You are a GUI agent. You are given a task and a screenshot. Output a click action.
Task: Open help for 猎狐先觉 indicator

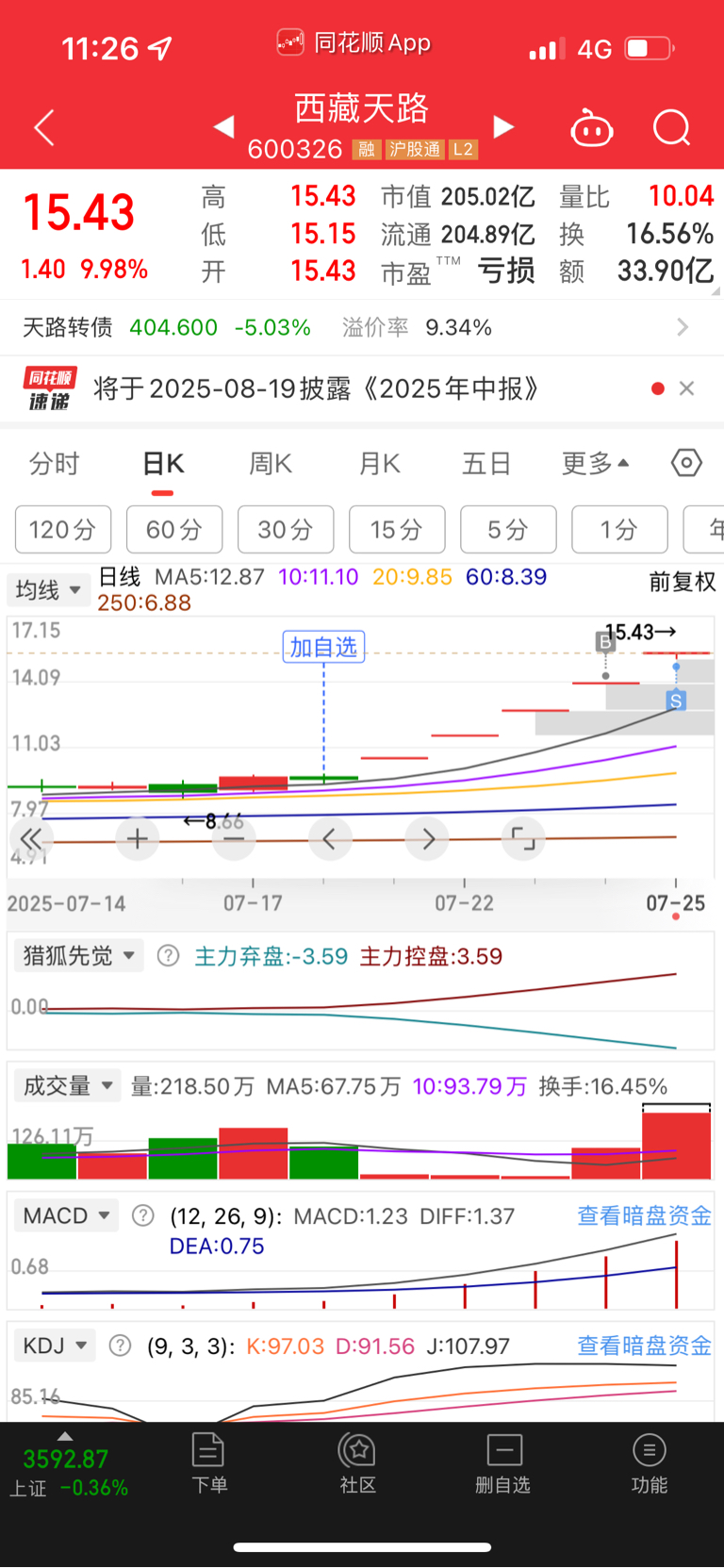point(168,956)
